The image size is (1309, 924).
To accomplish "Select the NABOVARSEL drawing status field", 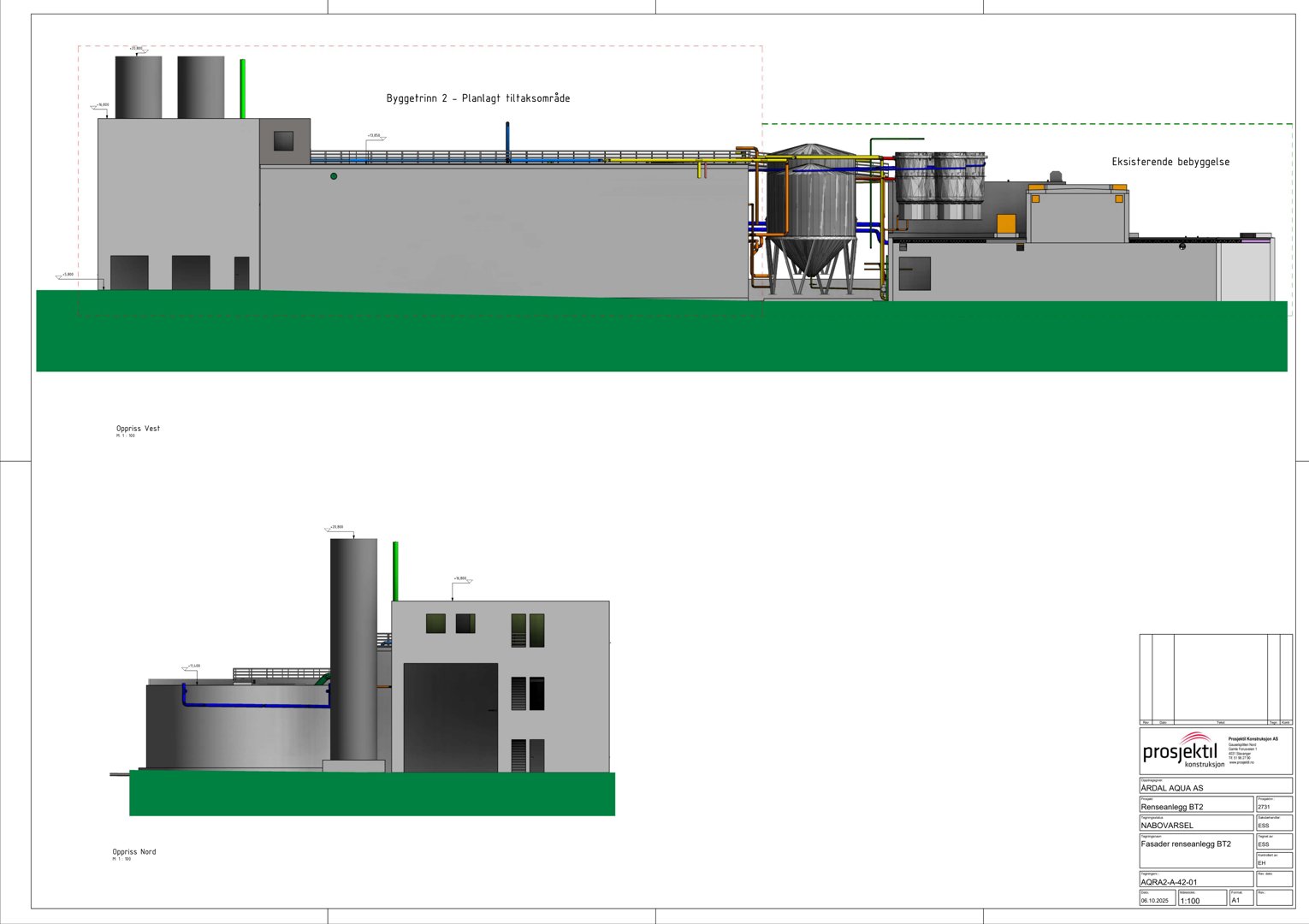I will (1166, 826).
